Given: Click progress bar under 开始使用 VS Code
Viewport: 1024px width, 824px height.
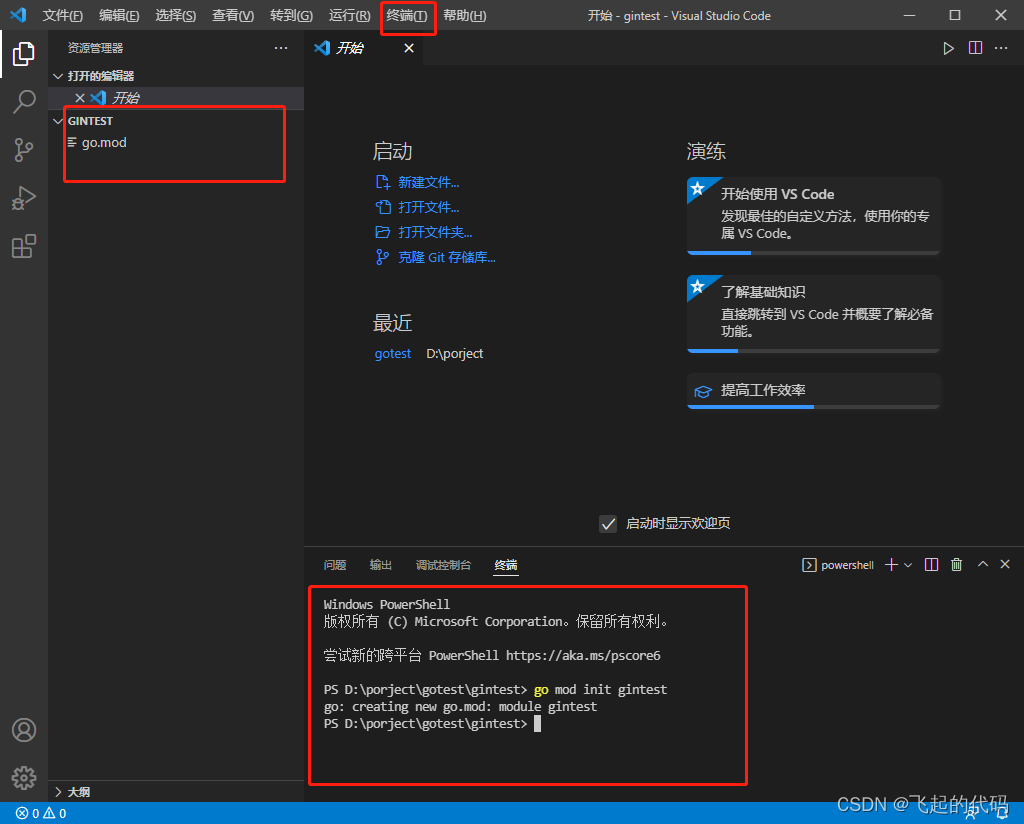Looking at the screenshot, I should [x=814, y=253].
